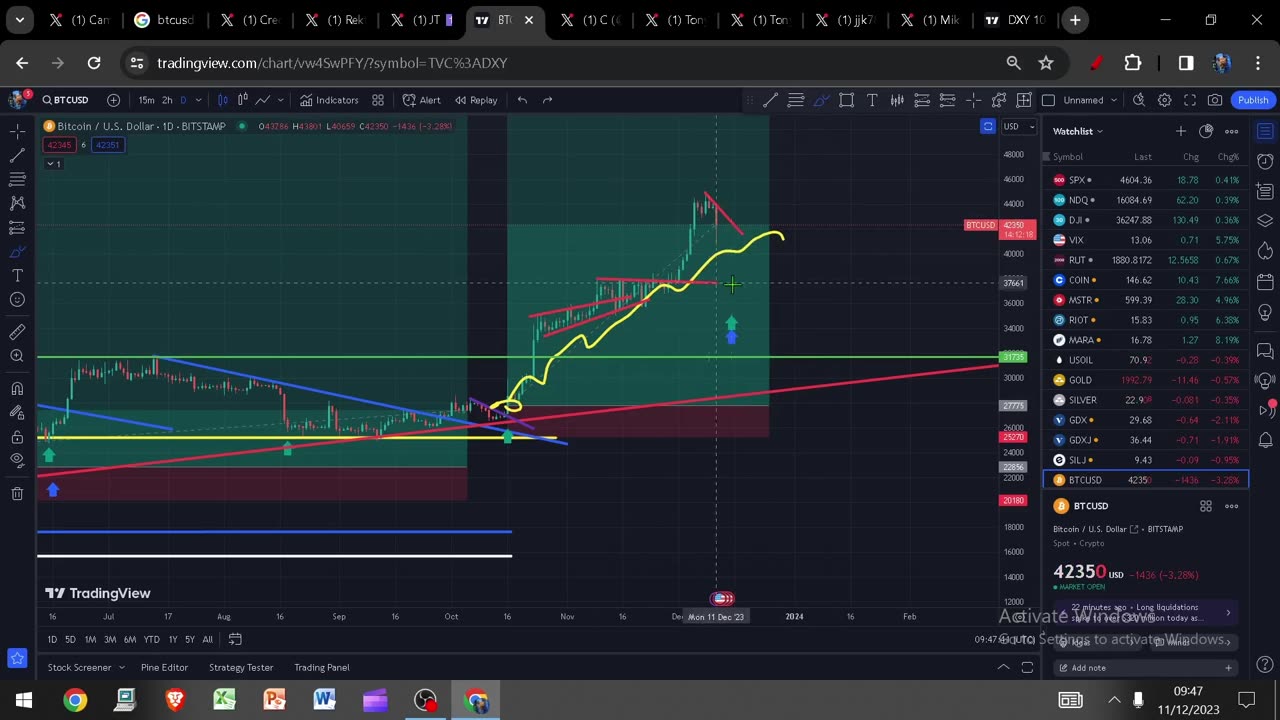Open quick search icon in top toolbar
1280x720 pixels.
coord(1139,100)
